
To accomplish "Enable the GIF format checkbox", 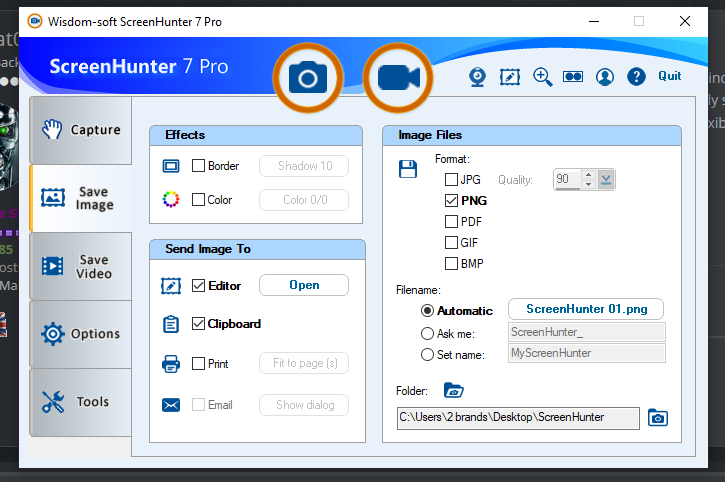I will pyautogui.click(x=451, y=242).
